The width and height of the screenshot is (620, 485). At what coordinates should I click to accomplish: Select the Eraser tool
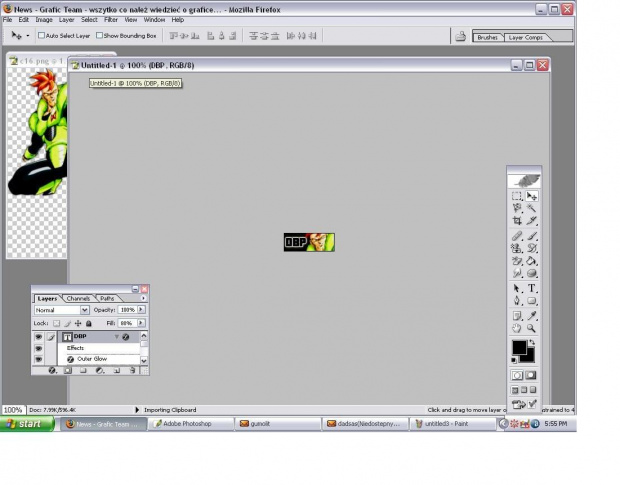[517, 261]
